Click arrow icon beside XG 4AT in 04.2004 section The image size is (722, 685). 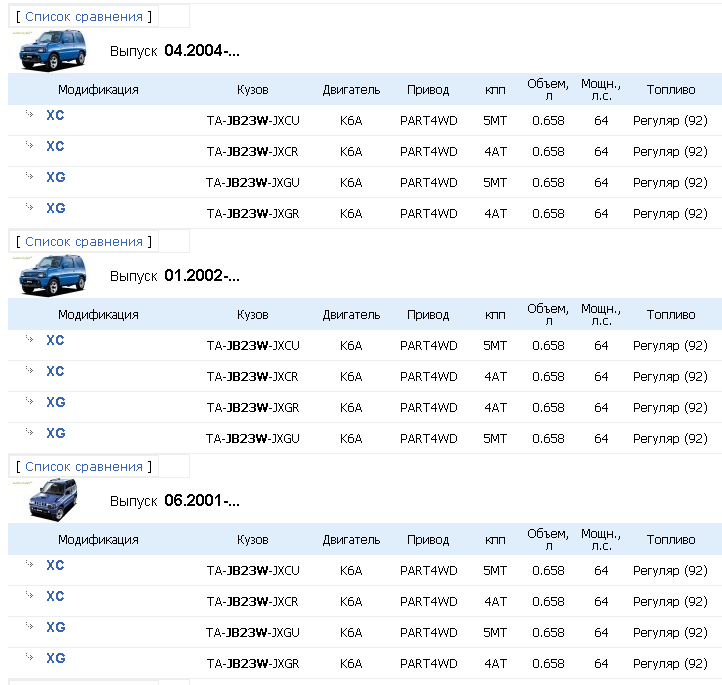coord(30,208)
